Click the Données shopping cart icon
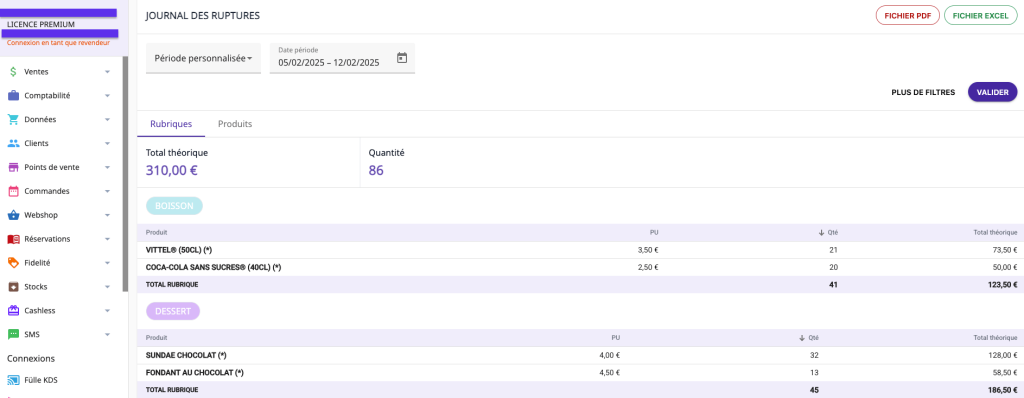Viewport: 1024px width, 398px height. (13, 120)
